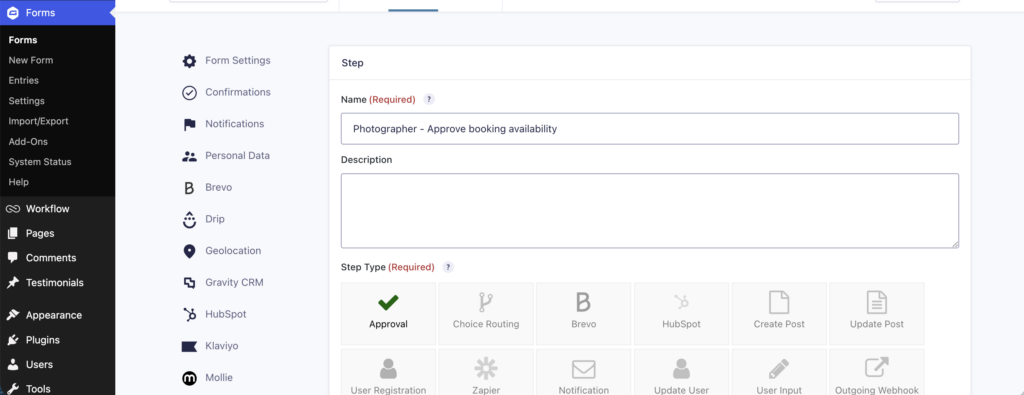This screenshot has height=395, width=1024.
Task: Open the Mollie settings link
Action: pos(219,377)
